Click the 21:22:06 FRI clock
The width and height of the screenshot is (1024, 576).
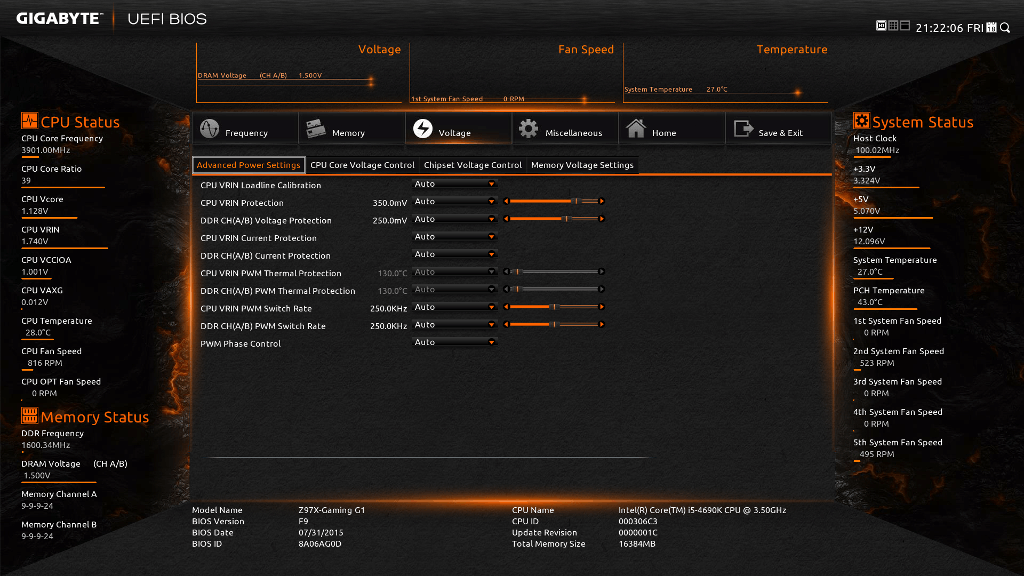[949, 28]
